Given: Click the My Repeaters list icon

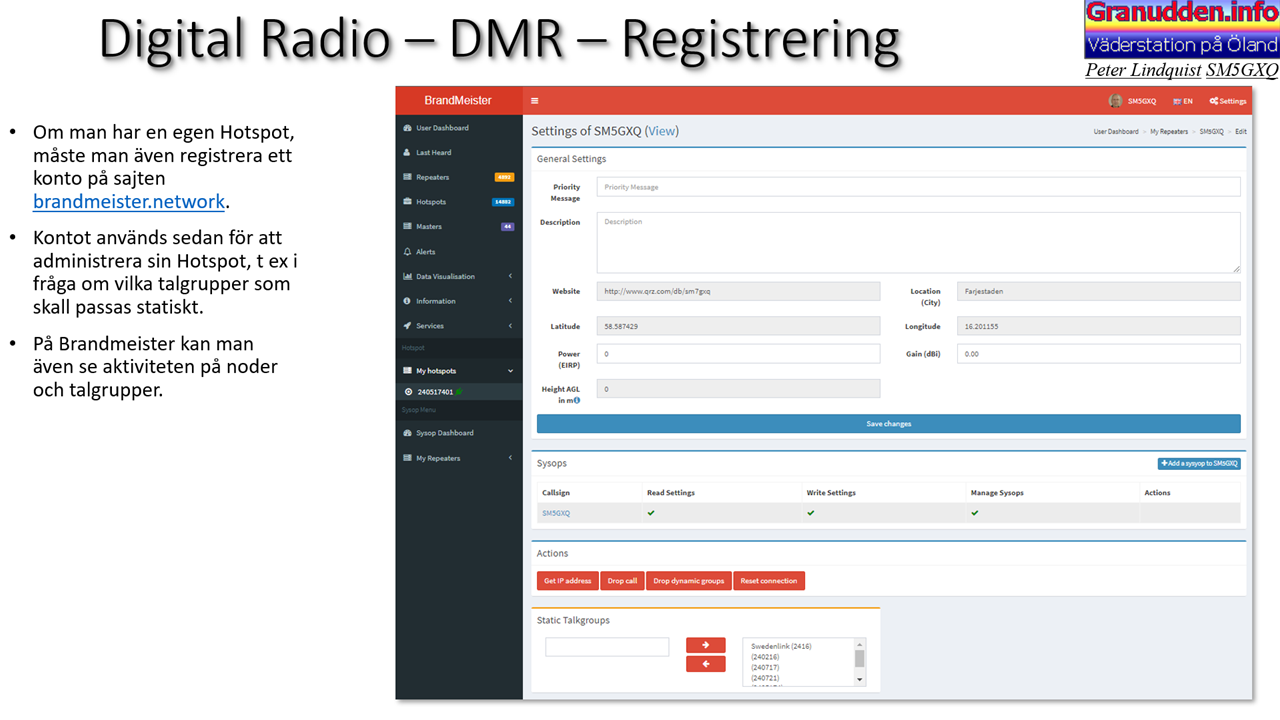Looking at the screenshot, I should click(407, 458).
